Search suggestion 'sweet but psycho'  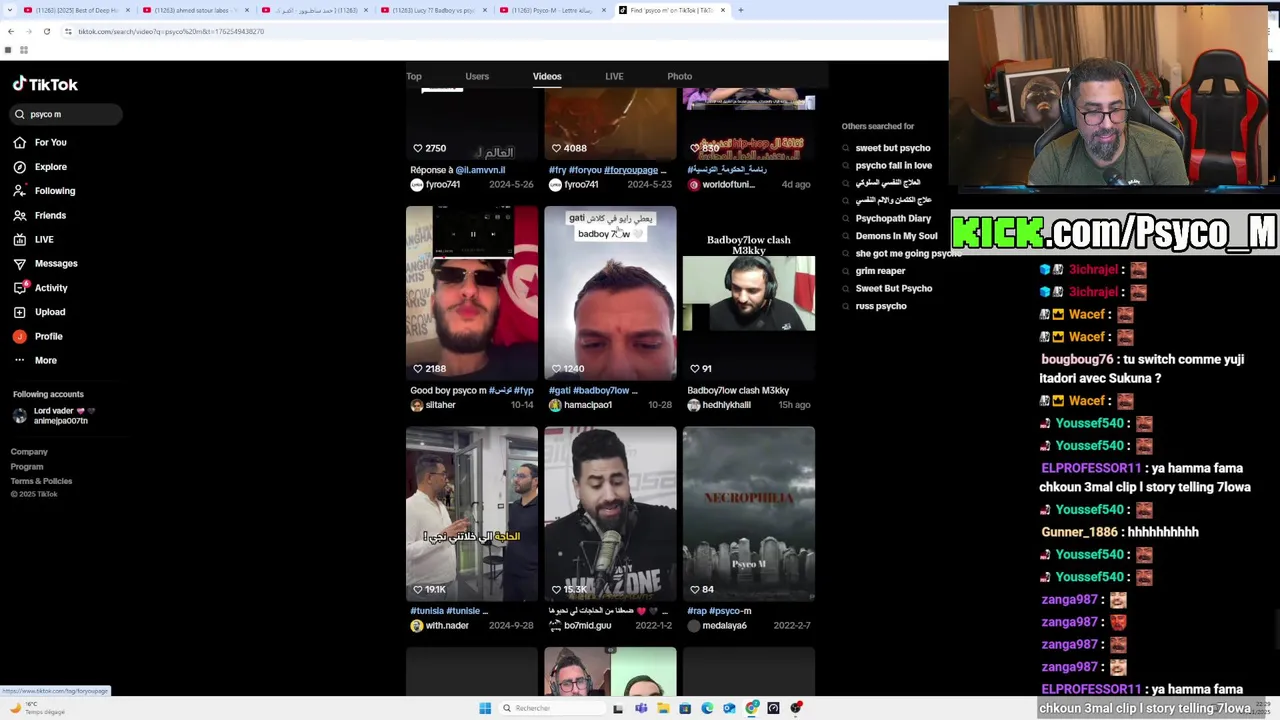coord(893,148)
